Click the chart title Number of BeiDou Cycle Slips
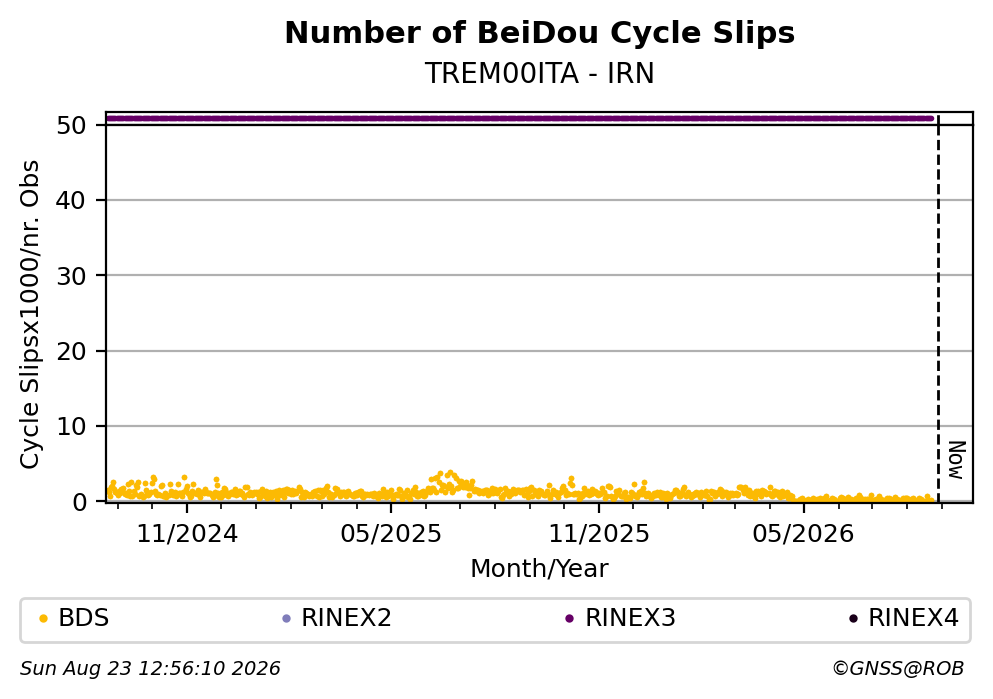The image size is (993, 699). (x=540, y=33)
